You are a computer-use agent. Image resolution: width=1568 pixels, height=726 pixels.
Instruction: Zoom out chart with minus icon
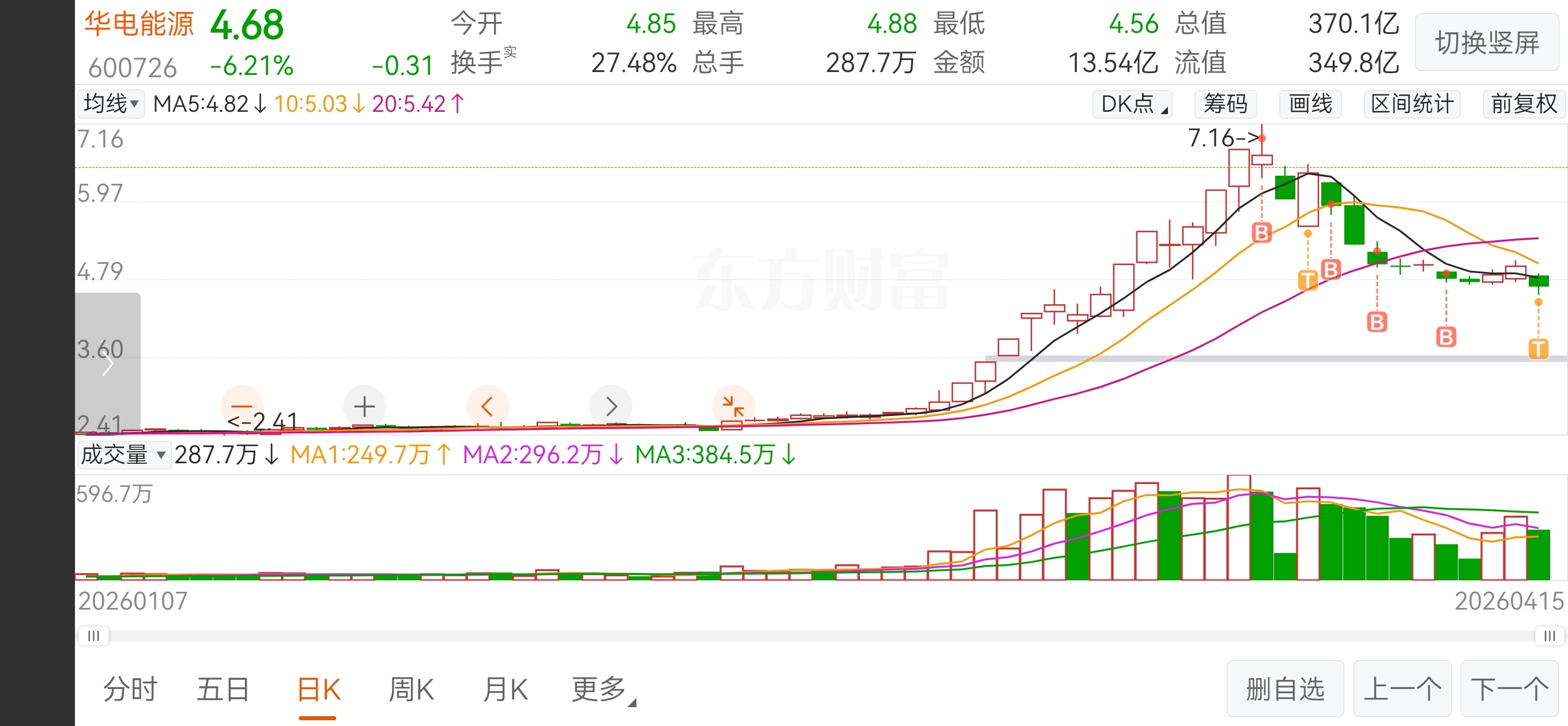click(x=242, y=406)
